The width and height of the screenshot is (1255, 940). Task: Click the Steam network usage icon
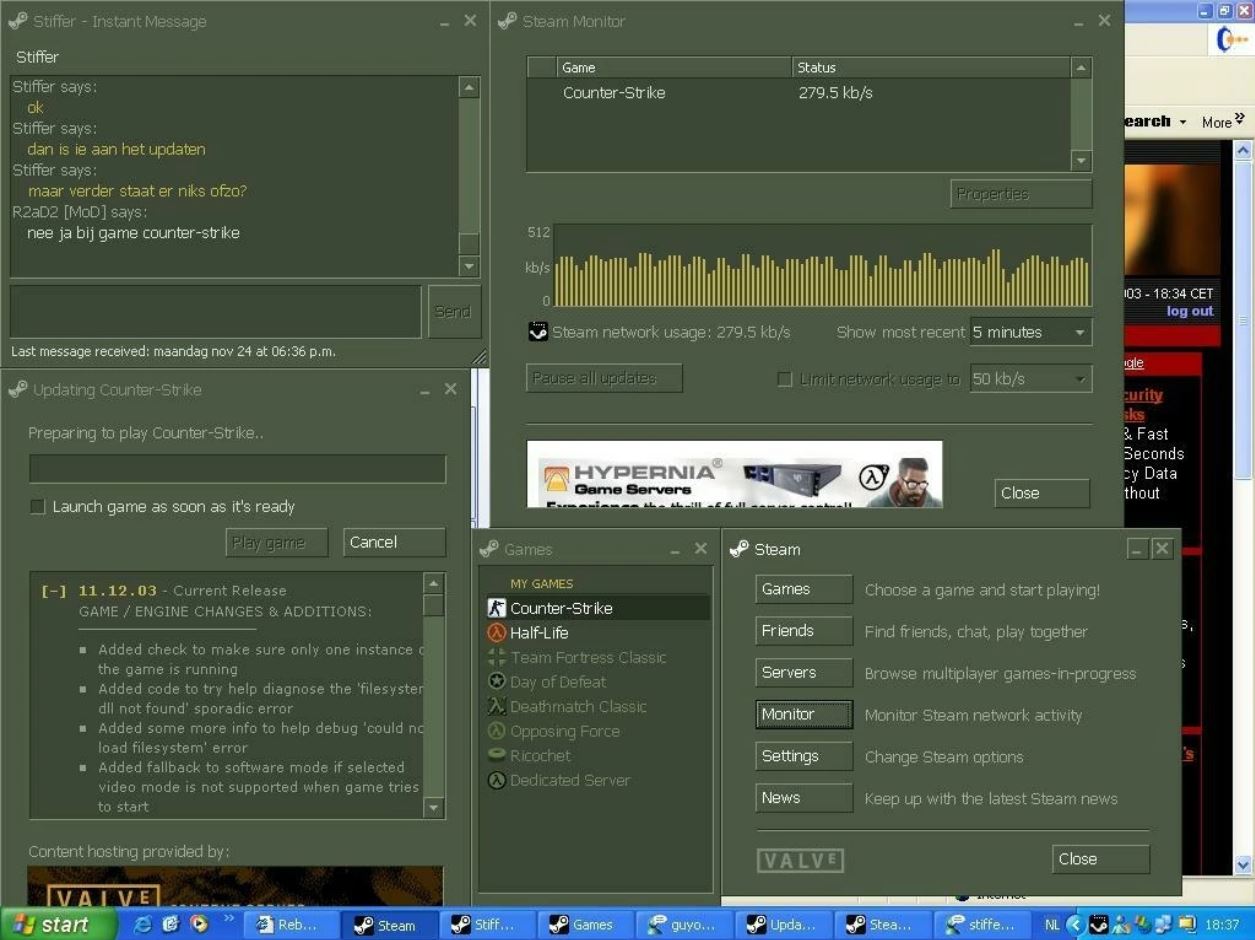coord(538,332)
